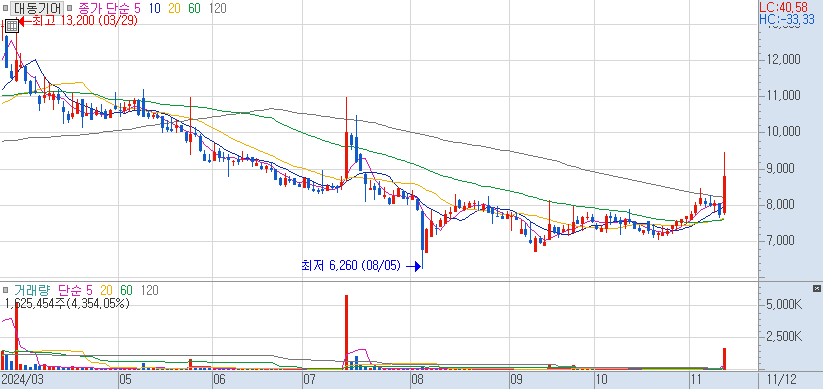Click the 최고 13,200 (03/29) high marker
This screenshot has height=389, width=823.
(x=77, y=22)
